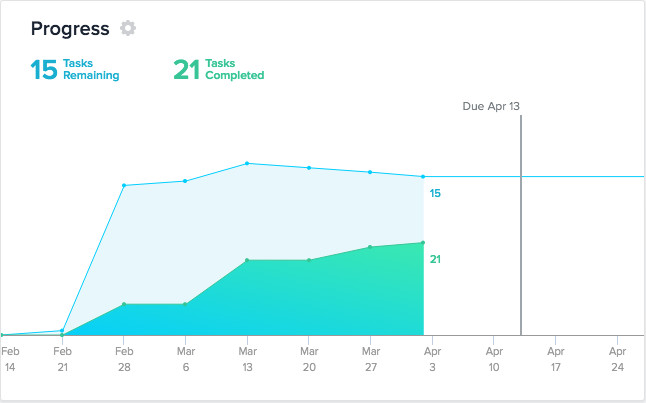This screenshot has width=646, height=403.
Task: Click the Apr 10 axis date label
Action: (494, 360)
